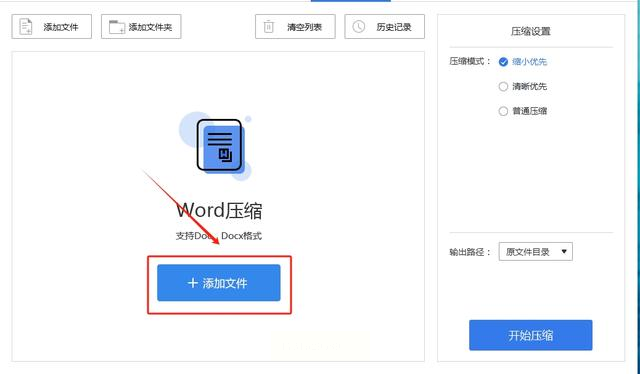Click the Word document illustration in center
The height and width of the screenshot is (374, 640).
216,146
